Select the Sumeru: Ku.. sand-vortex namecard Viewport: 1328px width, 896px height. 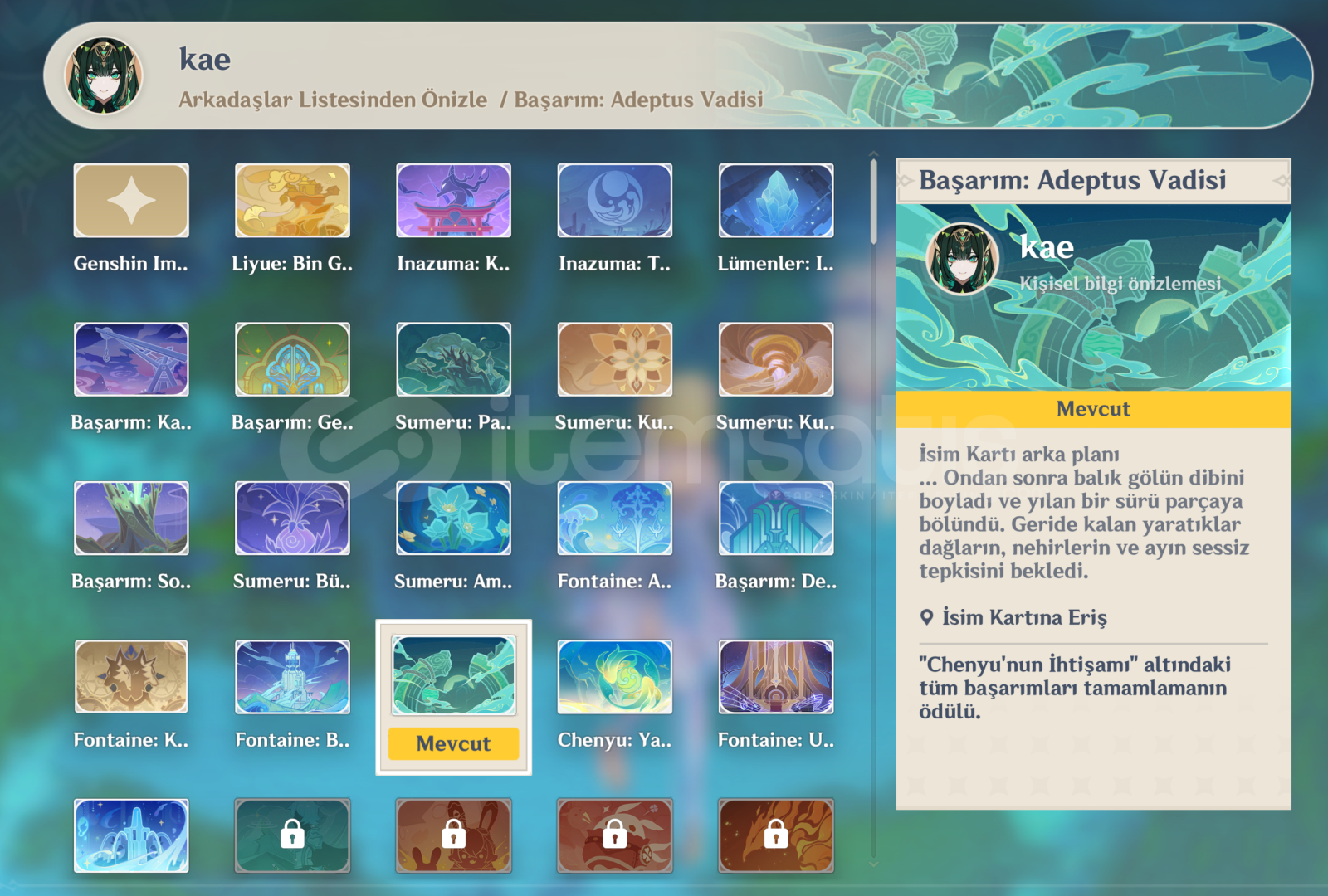[776, 359]
